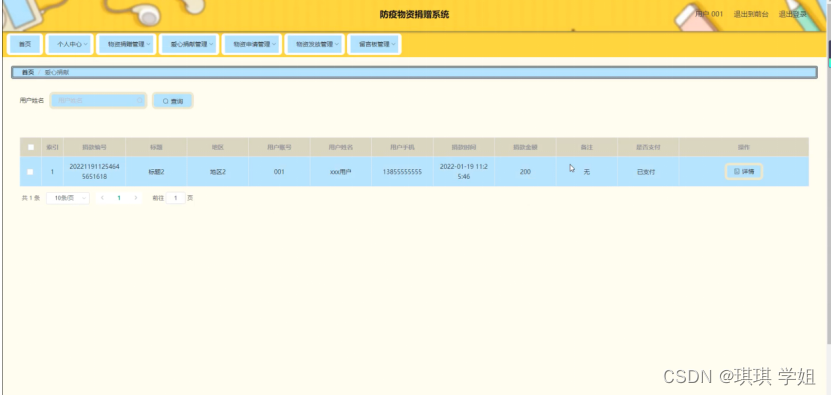Click the 查询 search button
Image resolution: width=831 pixels, height=395 pixels.
pyautogui.click(x=173, y=101)
